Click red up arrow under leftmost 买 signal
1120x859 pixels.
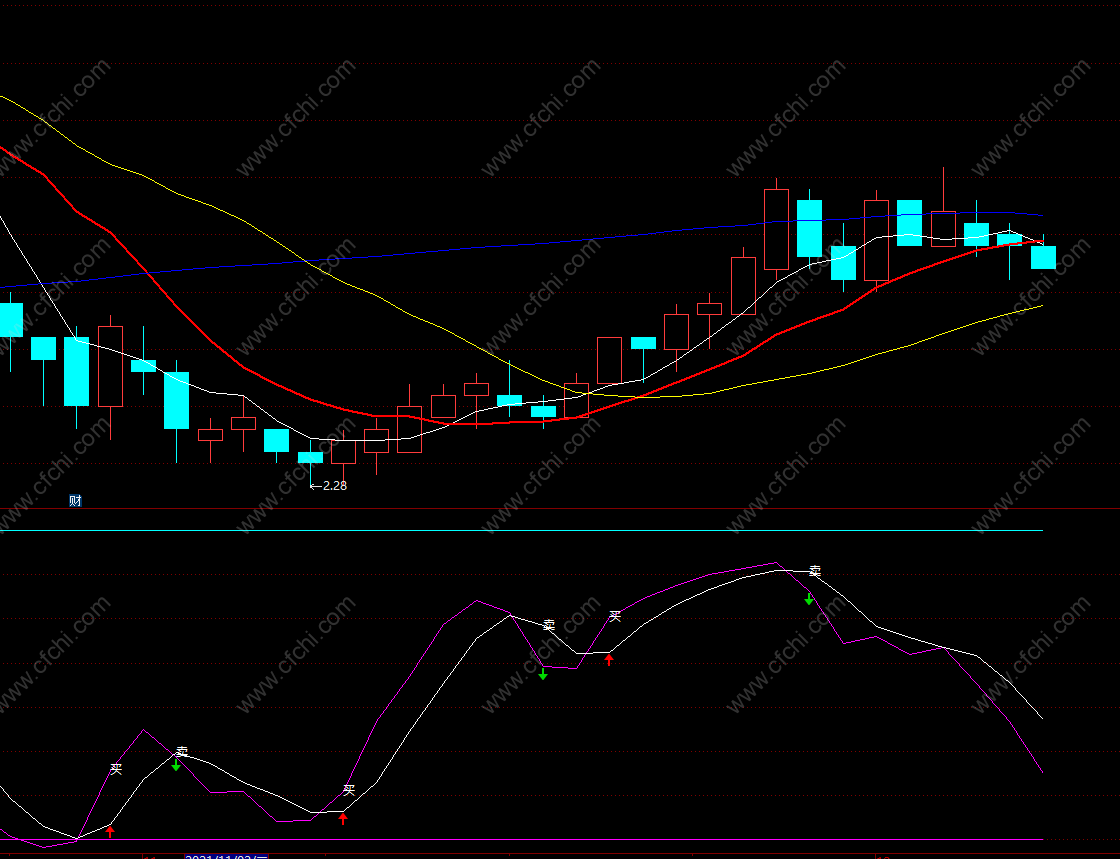(110, 832)
